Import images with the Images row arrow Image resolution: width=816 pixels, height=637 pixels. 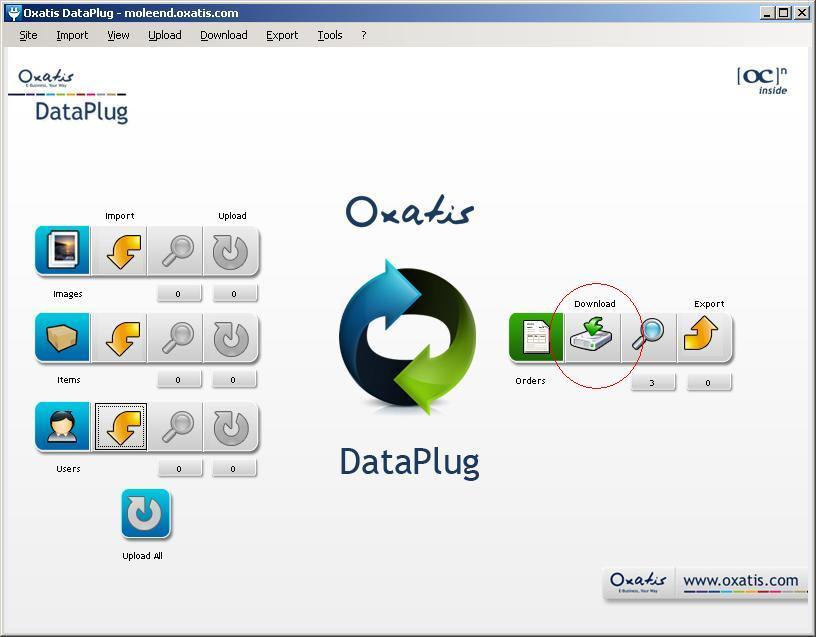pyautogui.click(x=122, y=250)
